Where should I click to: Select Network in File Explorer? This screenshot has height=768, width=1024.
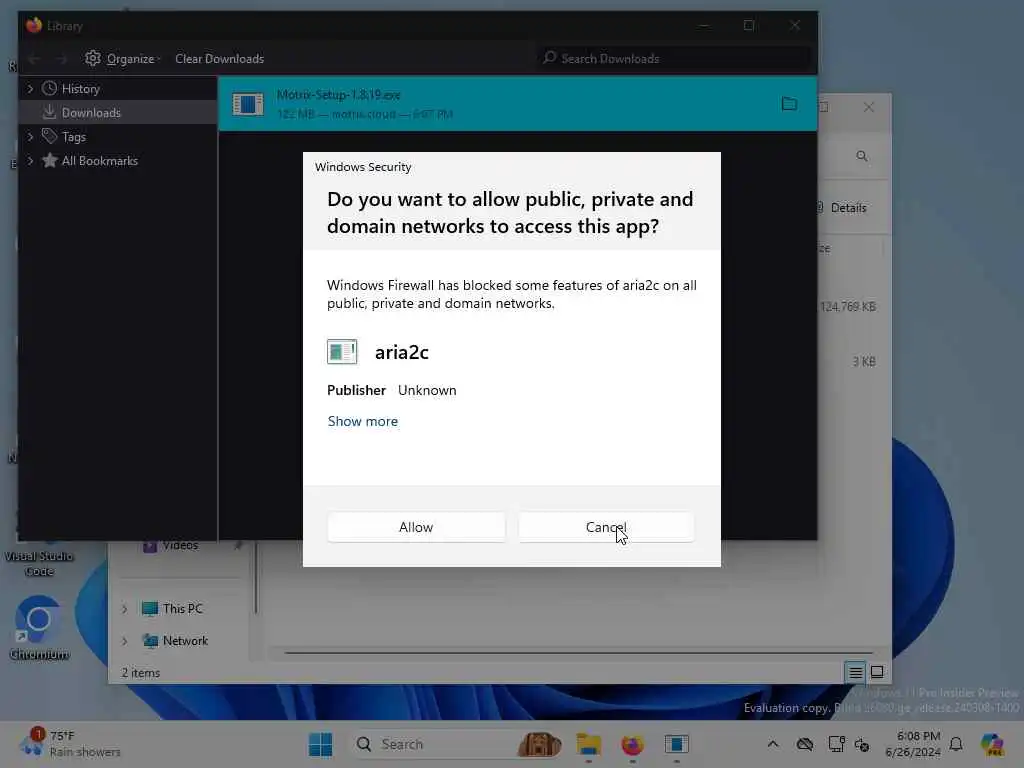(x=185, y=641)
